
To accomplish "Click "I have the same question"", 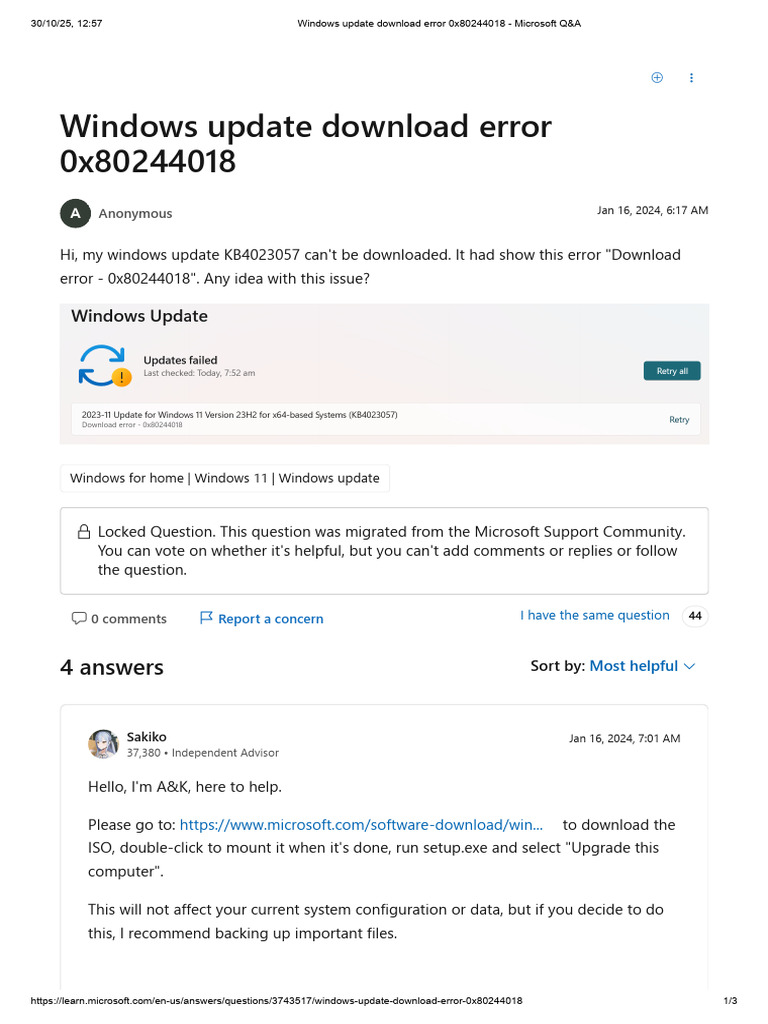I will pyautogui.click(x=594, y=615).
